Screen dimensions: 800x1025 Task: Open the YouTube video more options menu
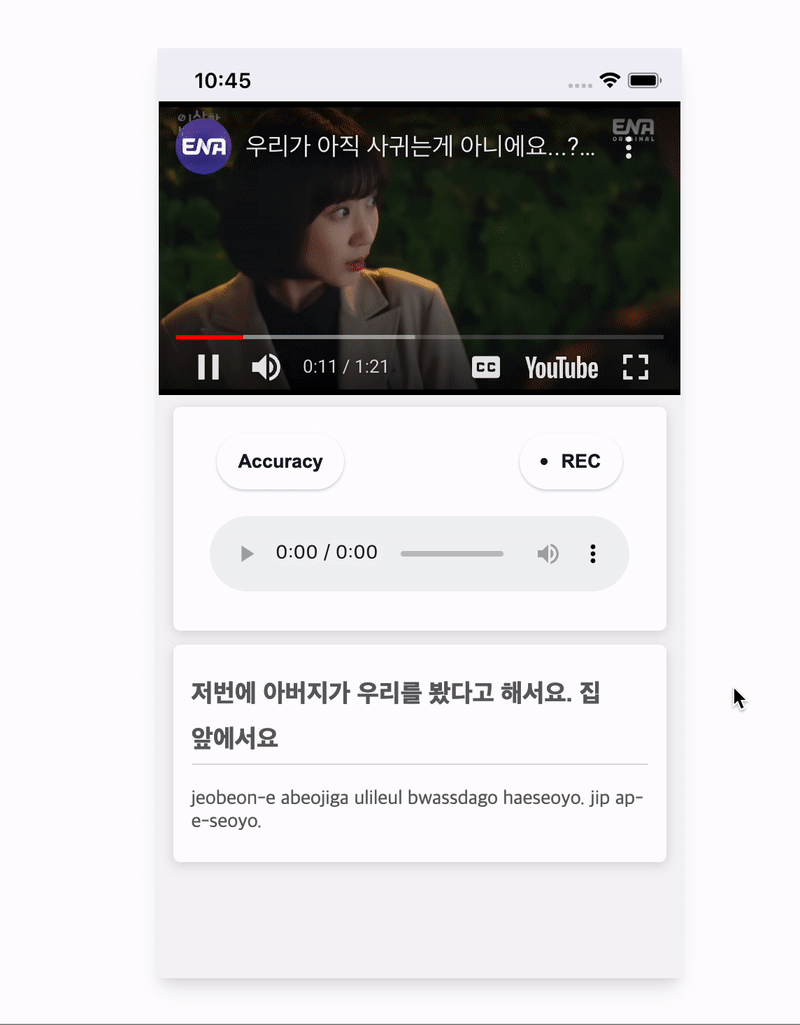coord(629,148)
